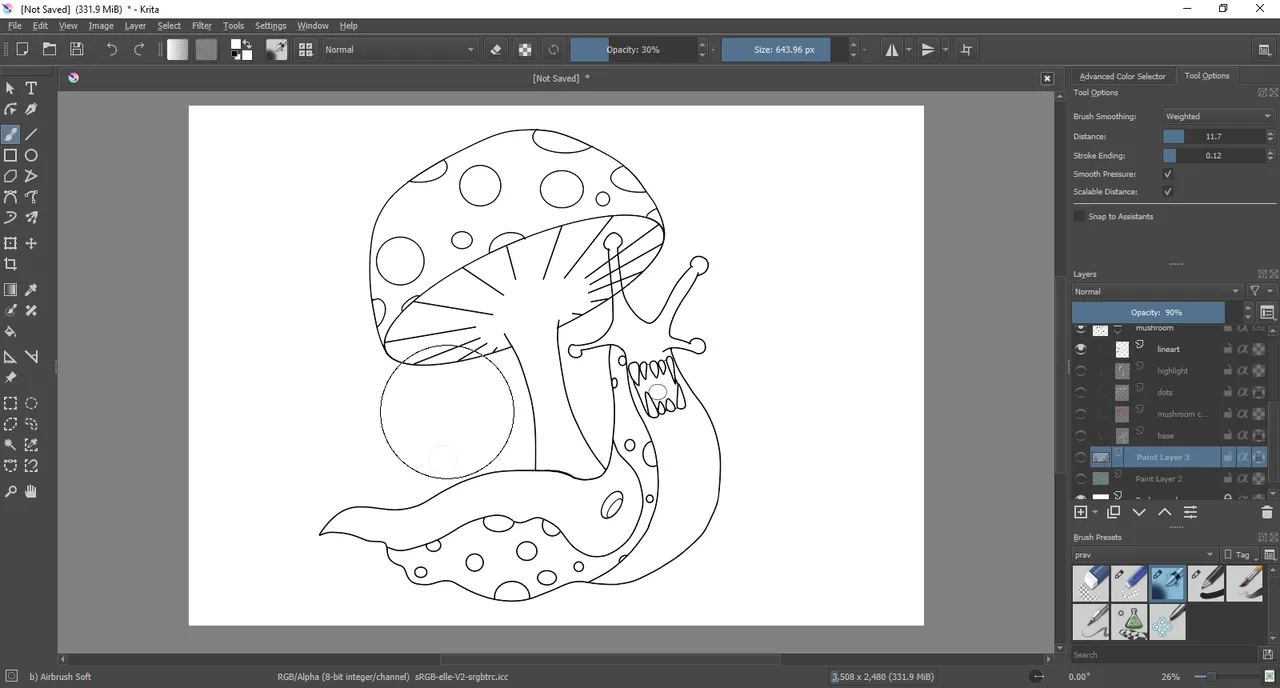Enable Snap to Assistants checkbox
The height and width of the screenshot is (688, 1280).
pyautogui.click(x=1079, y=216)
